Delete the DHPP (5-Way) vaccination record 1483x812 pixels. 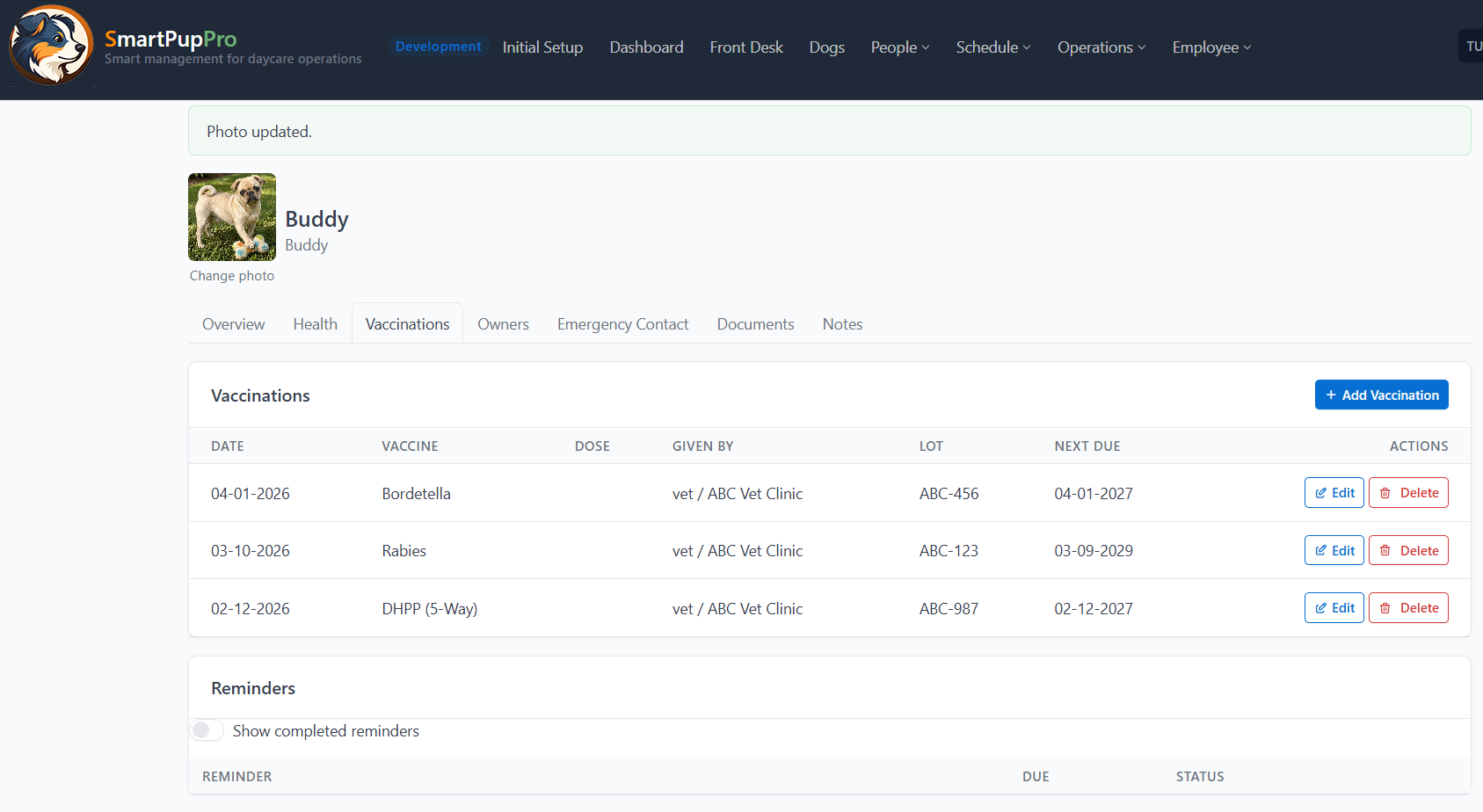[1408, 608]
